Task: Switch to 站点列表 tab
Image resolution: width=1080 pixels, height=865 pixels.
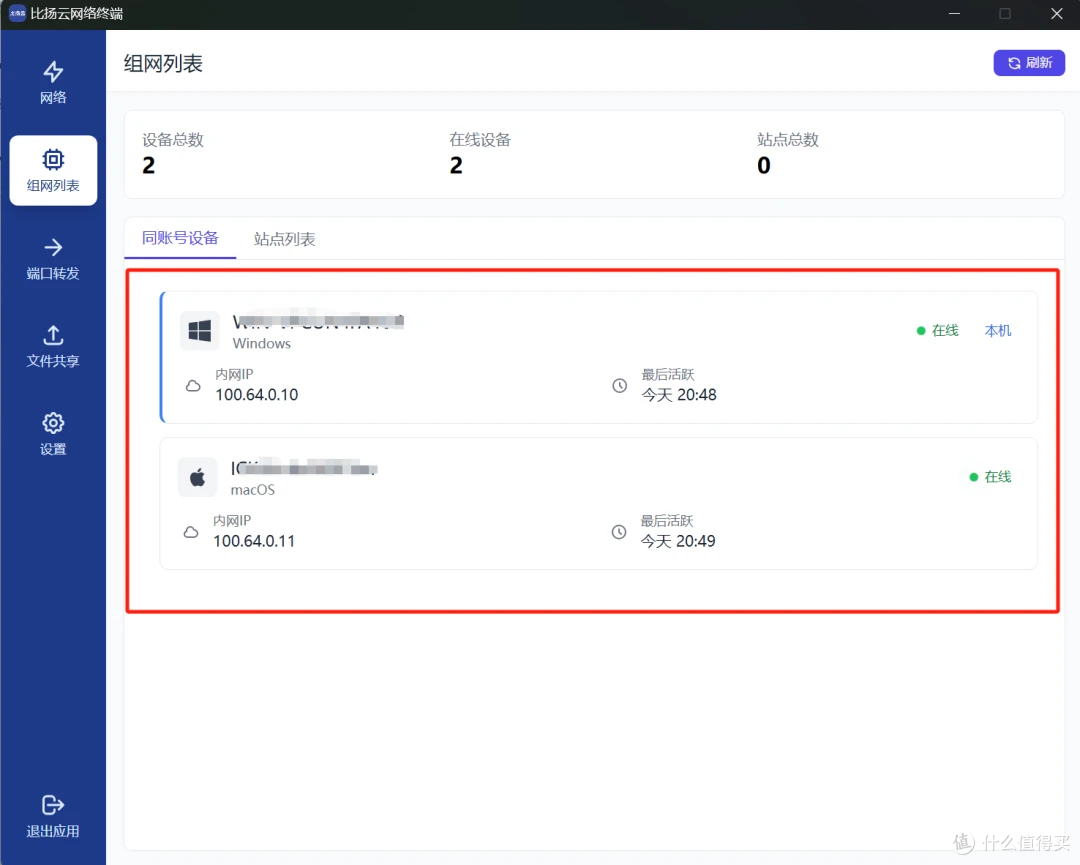Action: tap(284, 239)
